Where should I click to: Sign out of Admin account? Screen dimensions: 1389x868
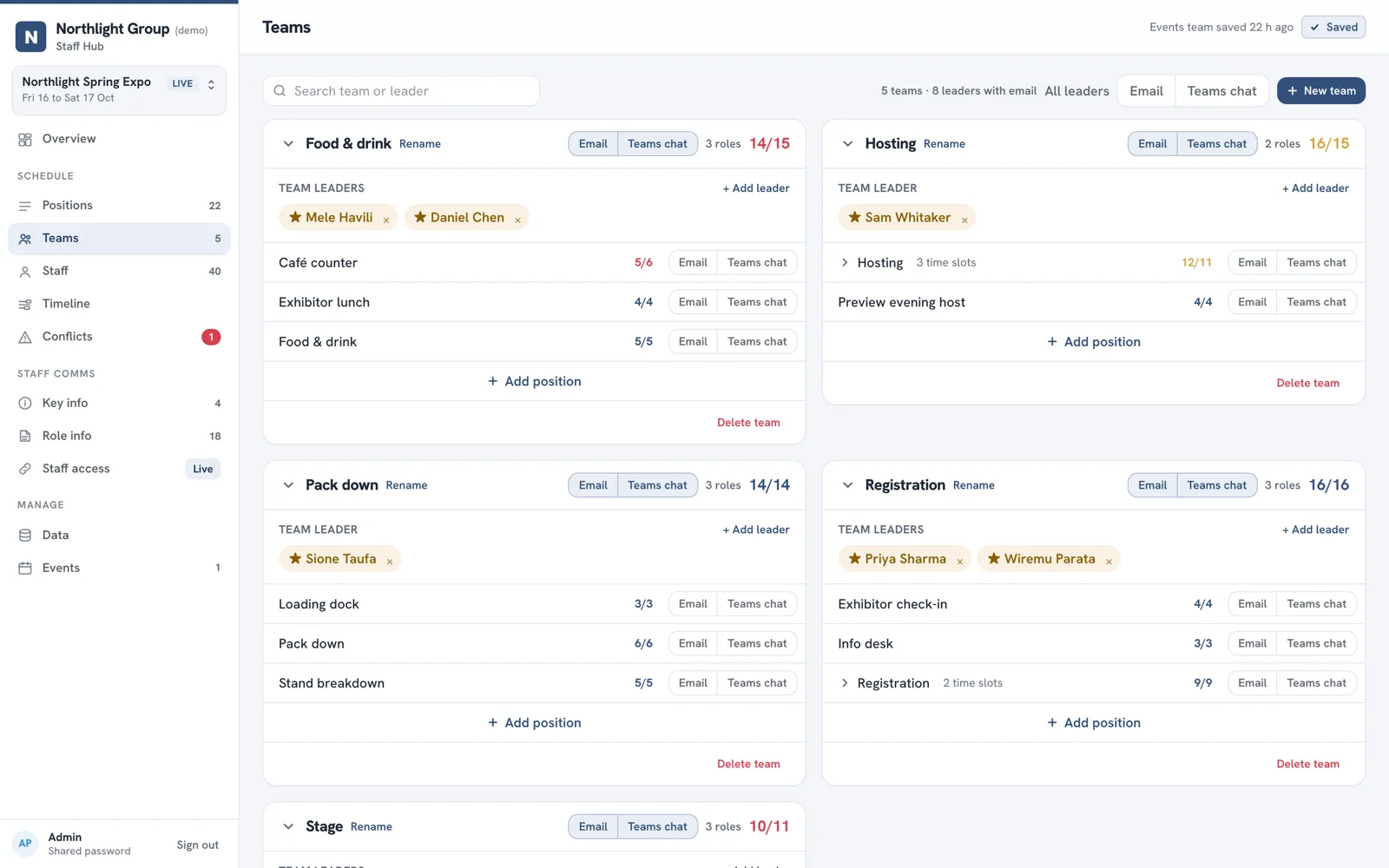(x=197, y=845)
